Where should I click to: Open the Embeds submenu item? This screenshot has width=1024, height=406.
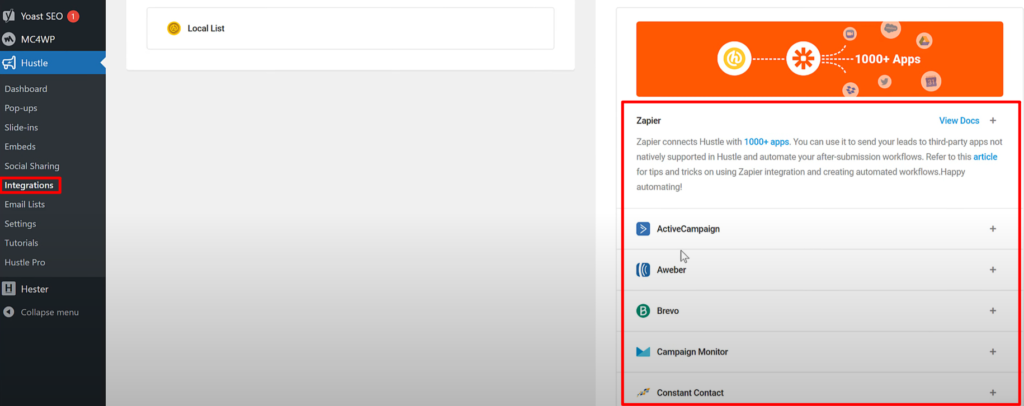coord(20,147)
